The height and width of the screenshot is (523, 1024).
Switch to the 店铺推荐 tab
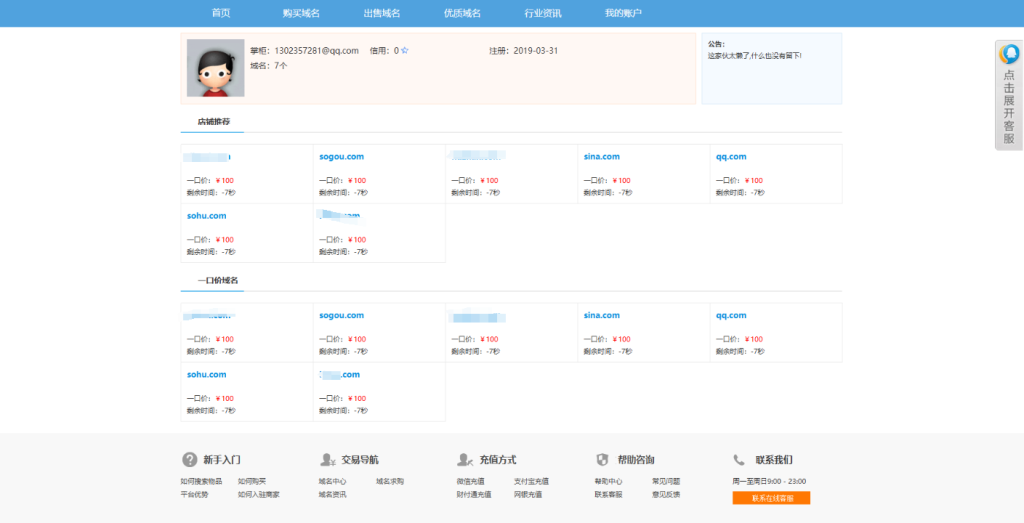point(213,122)
